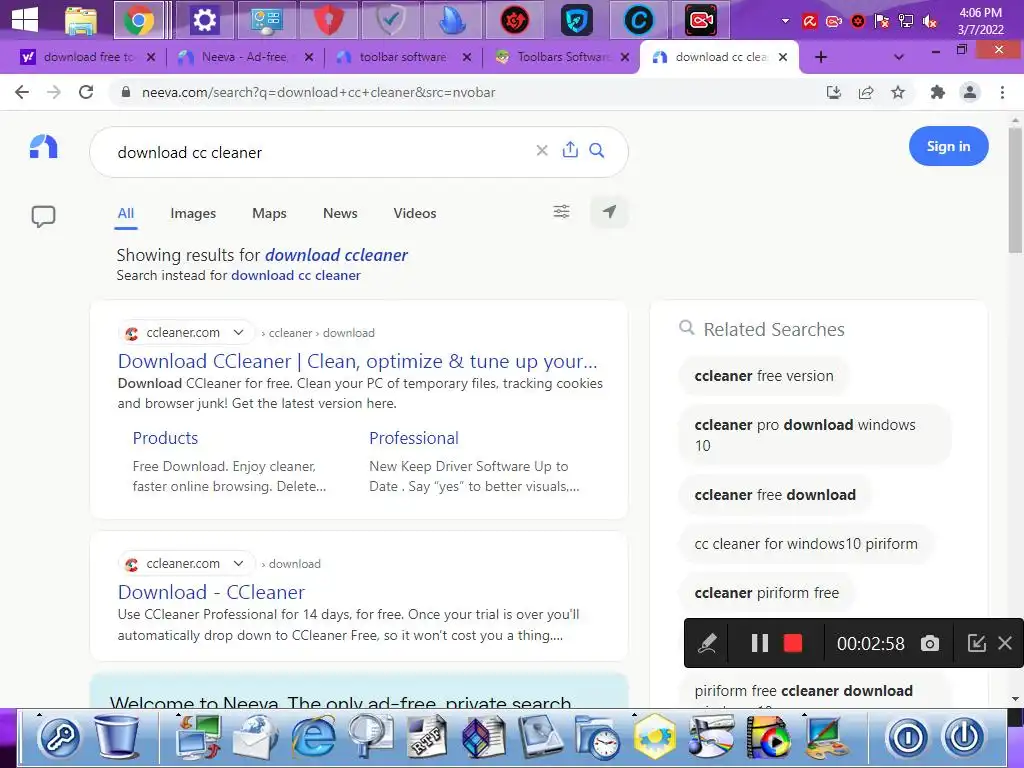
Task: Open File Explorer from the taskbar
Action: [81, 20]
